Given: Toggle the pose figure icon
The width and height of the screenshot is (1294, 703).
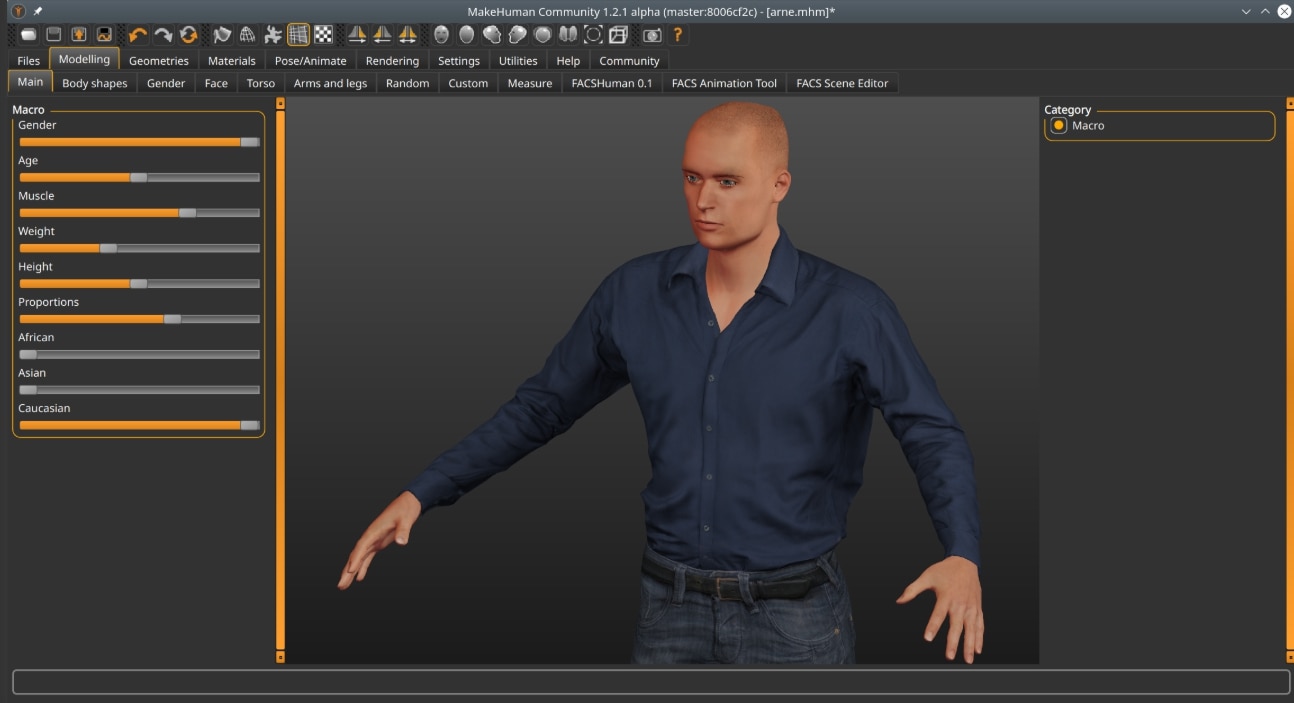Looking at the screenshot, I should click(273, 35).
